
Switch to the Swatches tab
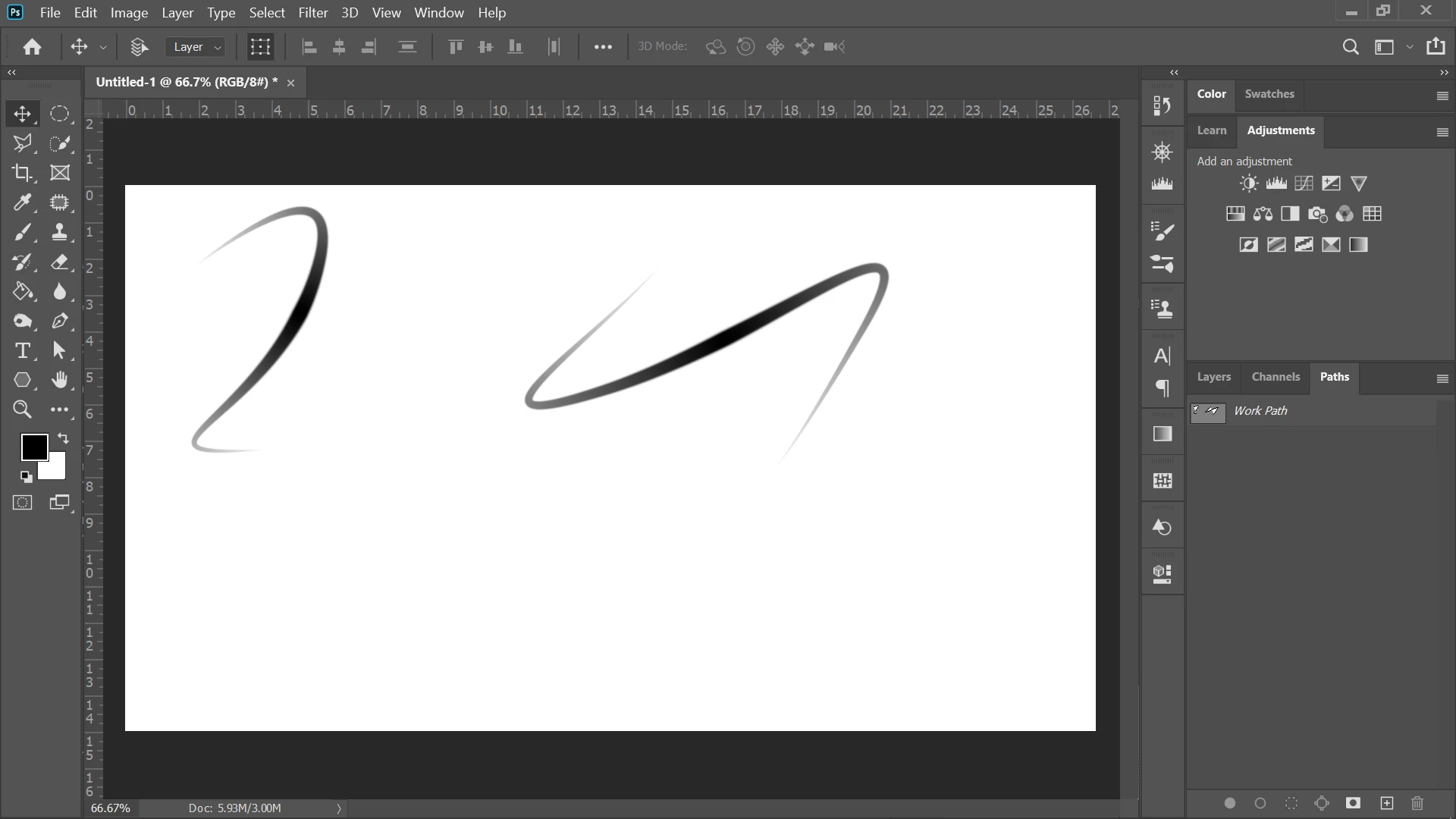click(1269, 94)
